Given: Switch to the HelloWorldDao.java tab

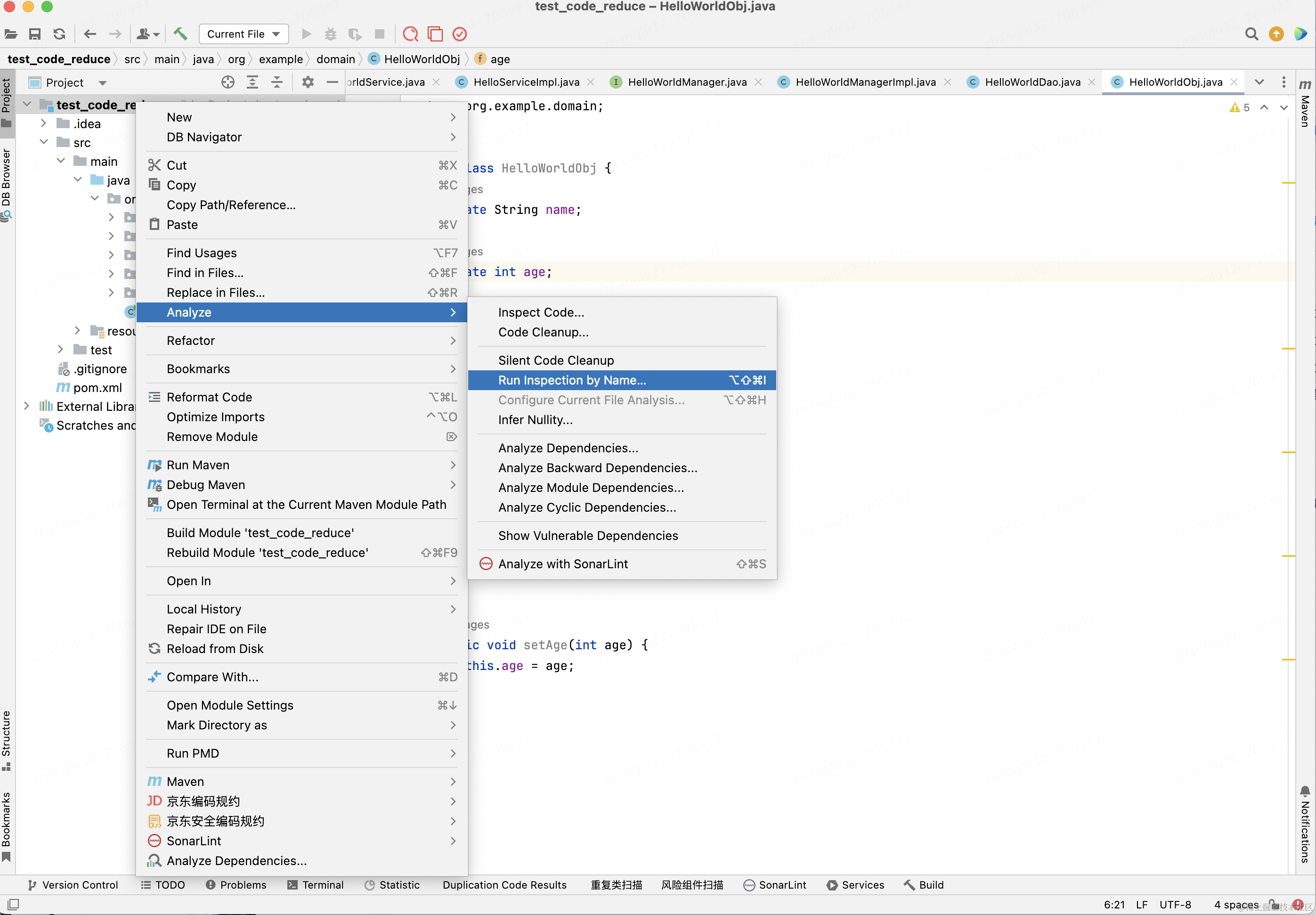Looking at the screenshot, I should click(x=1032, y=82).
